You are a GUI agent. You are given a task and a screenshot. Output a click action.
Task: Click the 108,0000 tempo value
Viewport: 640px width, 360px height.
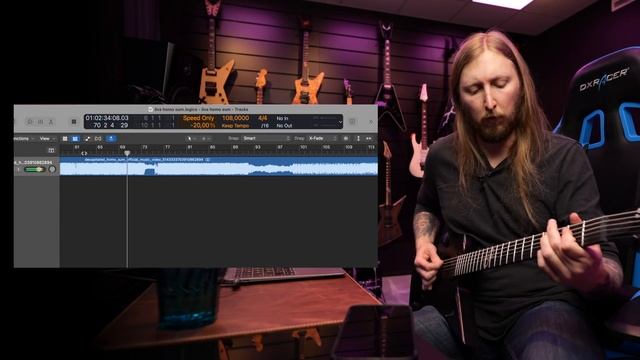(x=236, y=118)
